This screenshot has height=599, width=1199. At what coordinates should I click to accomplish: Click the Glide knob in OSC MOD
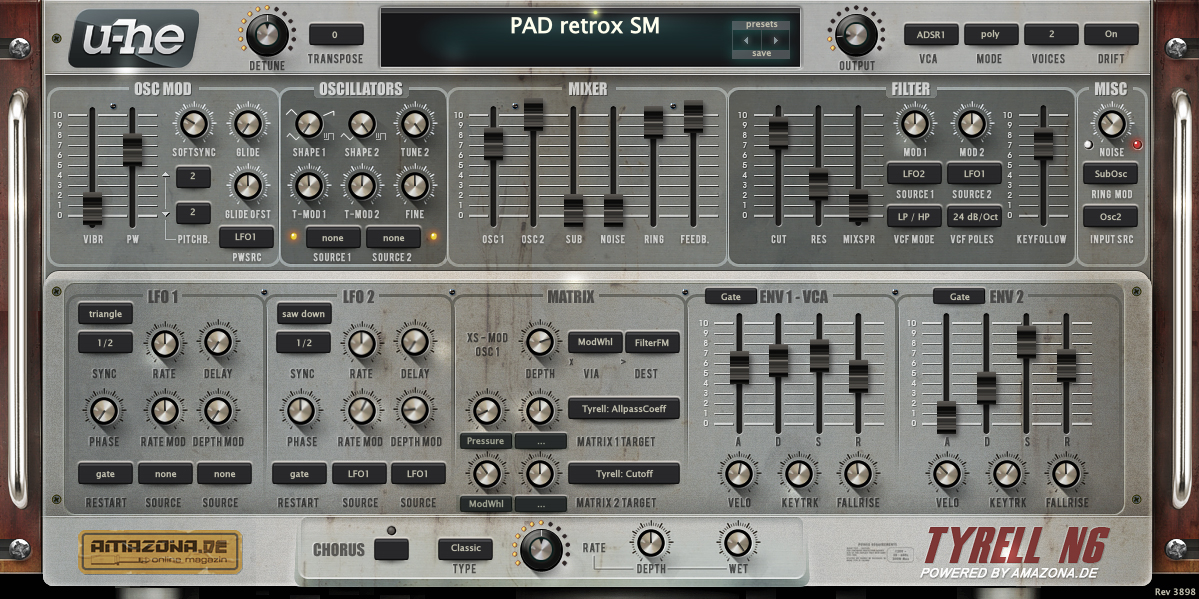[249, 122]
